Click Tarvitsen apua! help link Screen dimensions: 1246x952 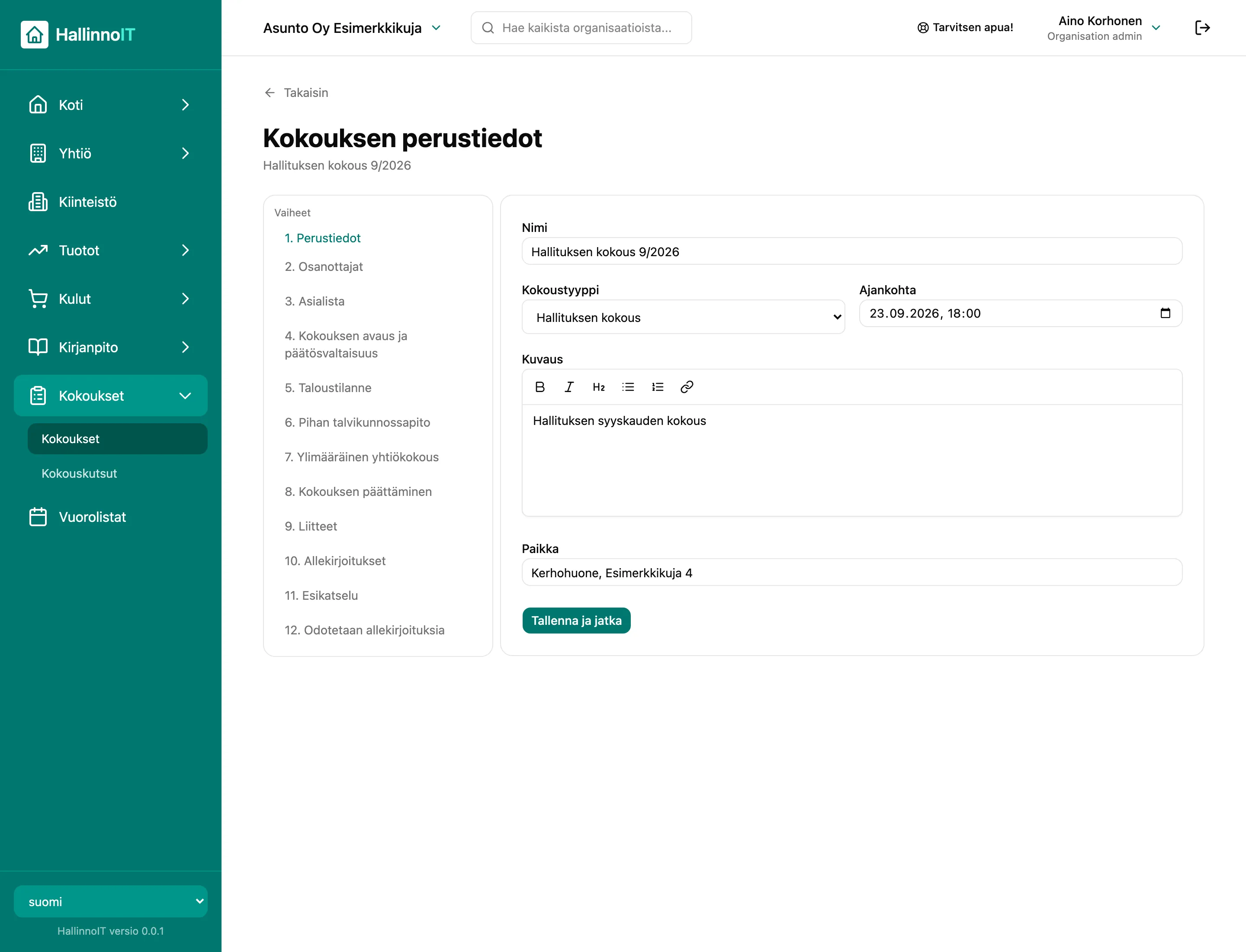[x=965, y=27]
